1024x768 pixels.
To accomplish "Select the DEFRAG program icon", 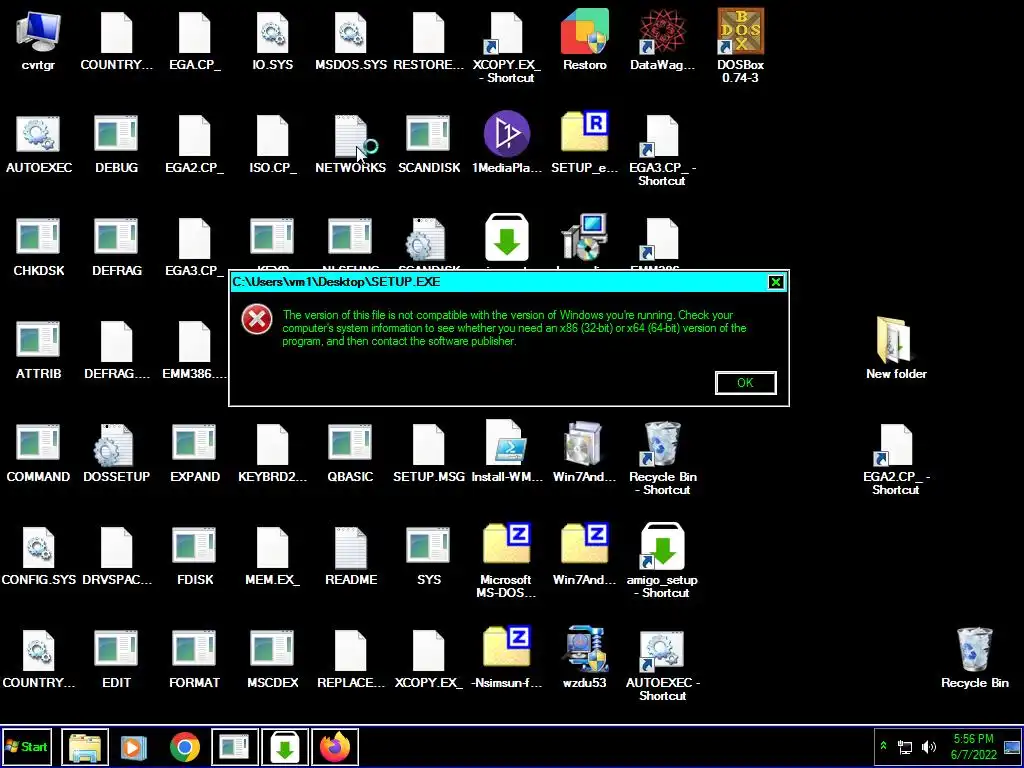I will pos(116,247).
